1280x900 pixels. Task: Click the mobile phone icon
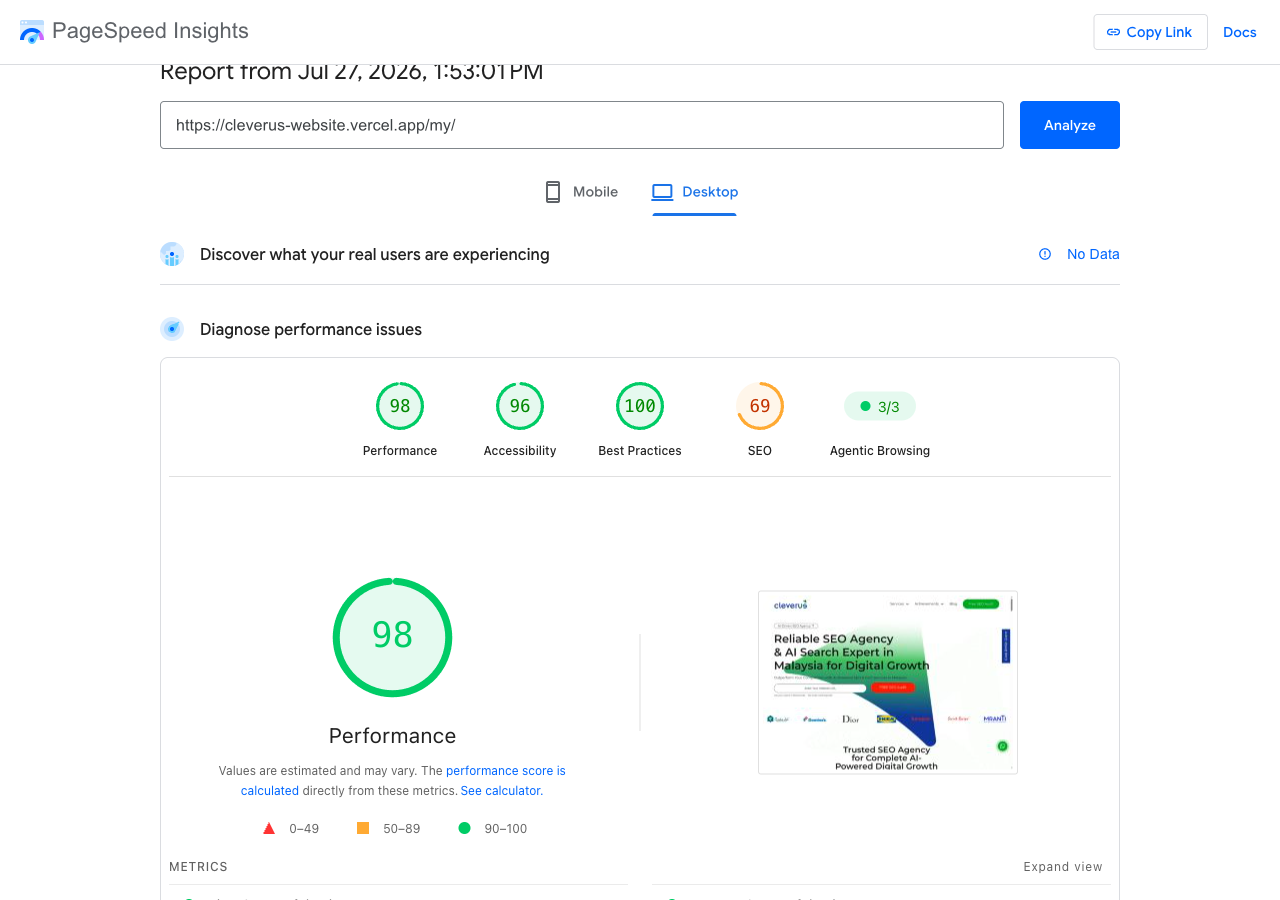[553, 192]
